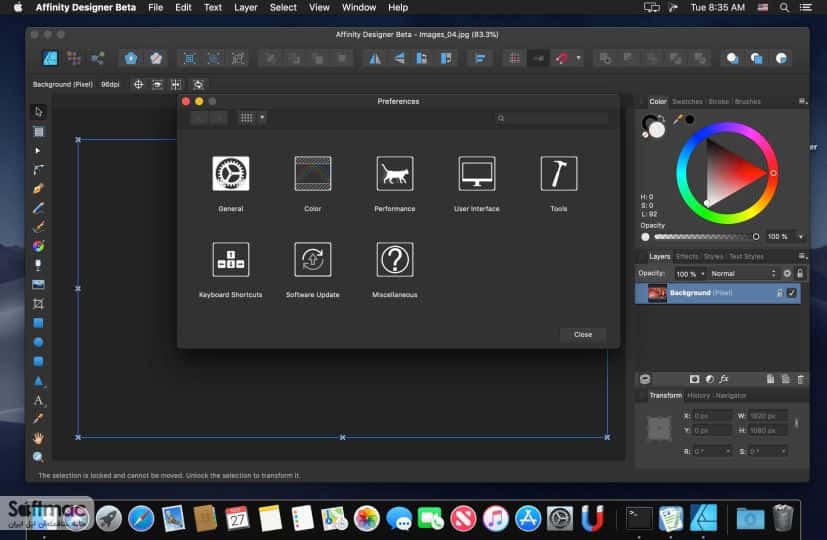This screenshot has width=827, height=540.
Task: Select the Ellipse tool
Action: coord(39,342)
